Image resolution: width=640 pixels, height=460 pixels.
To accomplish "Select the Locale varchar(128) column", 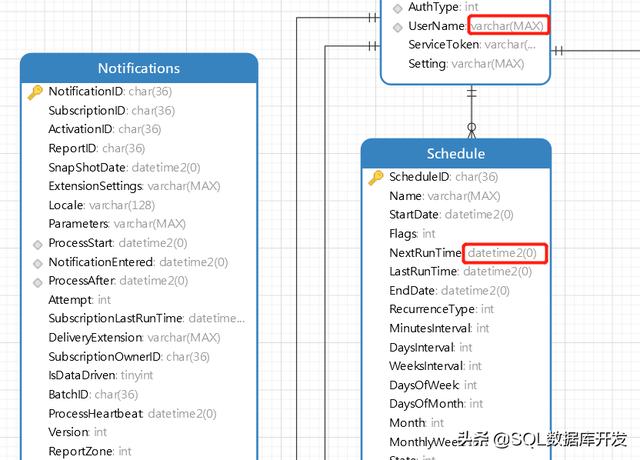I will click(x=102, y=205).
